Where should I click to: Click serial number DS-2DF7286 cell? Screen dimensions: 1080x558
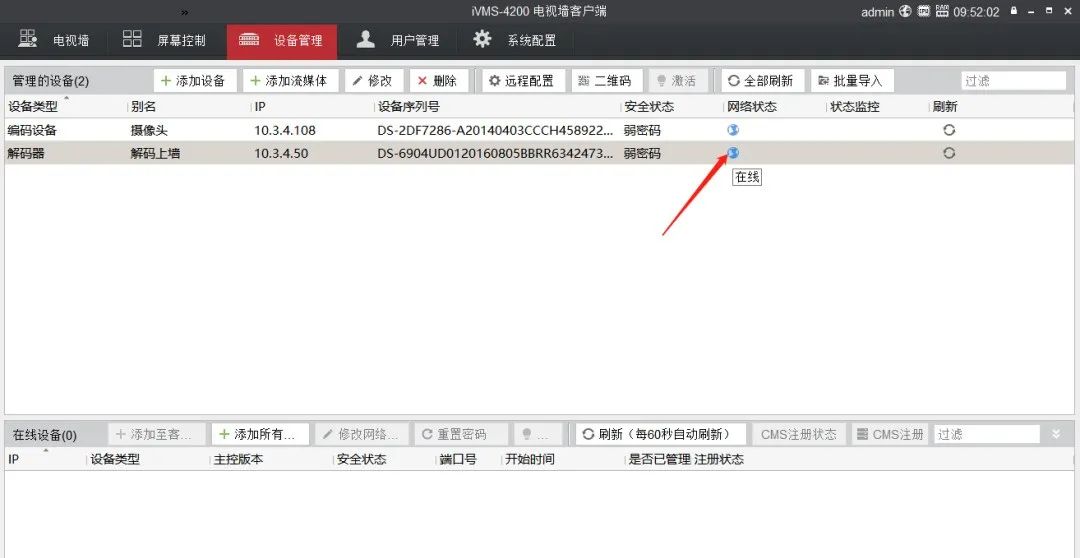(495, 130)
